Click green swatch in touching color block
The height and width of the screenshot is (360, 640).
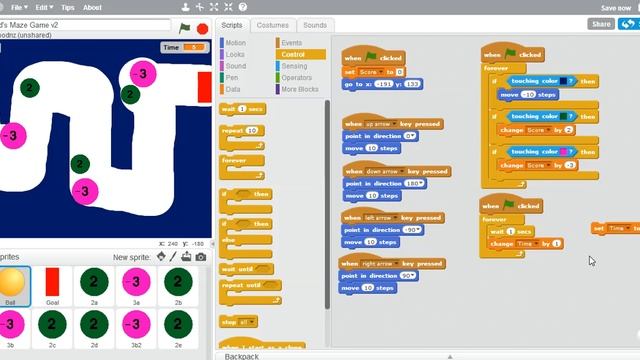pyautogui.click(x=563, y=117)
